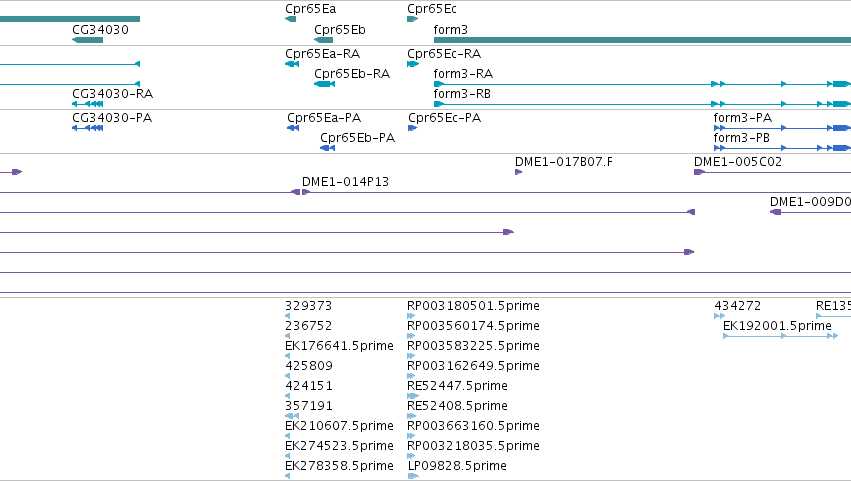Screen dimensions: 851x481
Task: Click the CG34030-RA transcript label
Action: [x=112, y=94]
